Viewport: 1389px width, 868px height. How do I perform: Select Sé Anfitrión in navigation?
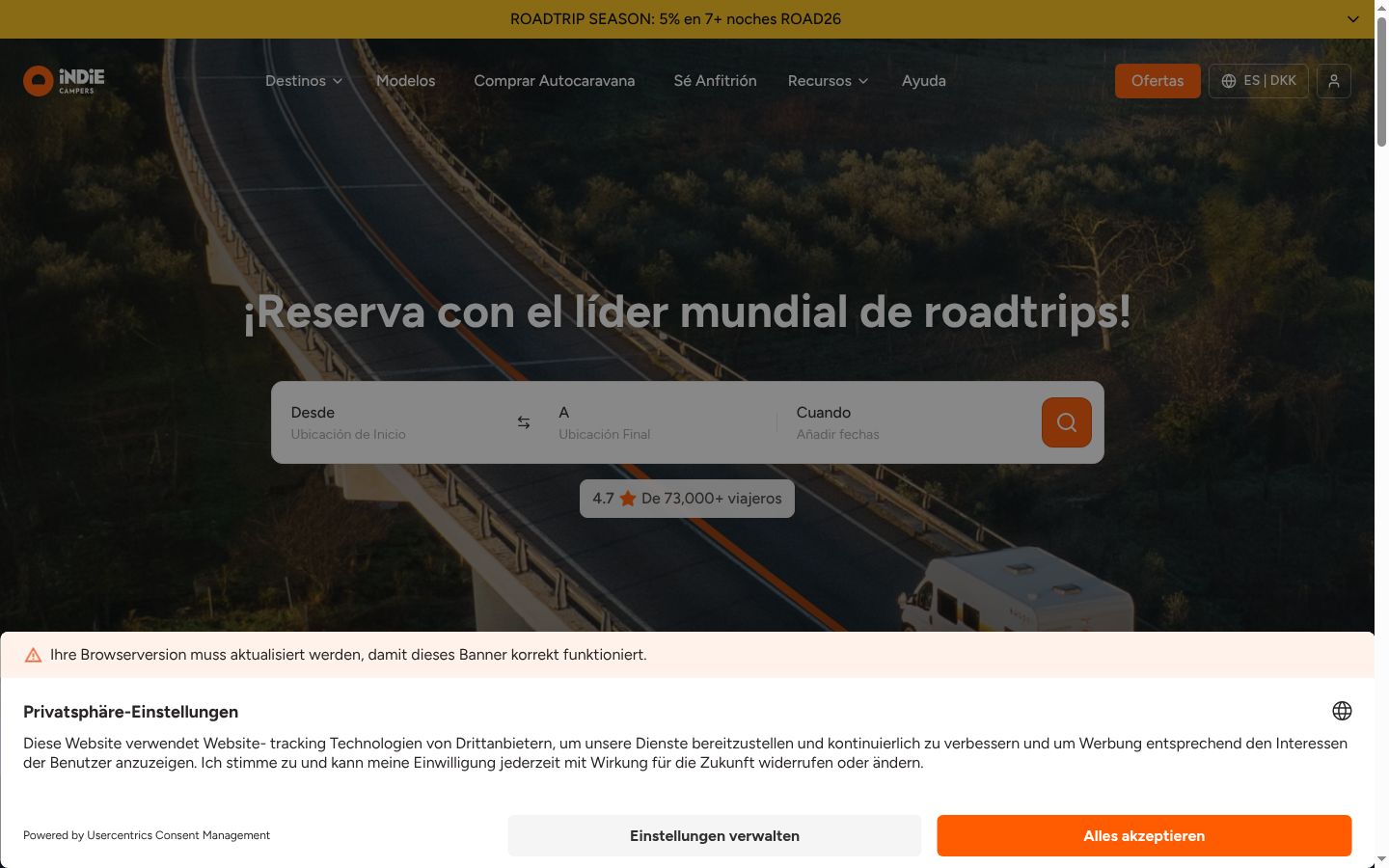pyautogui.click(x=715, y=81)
